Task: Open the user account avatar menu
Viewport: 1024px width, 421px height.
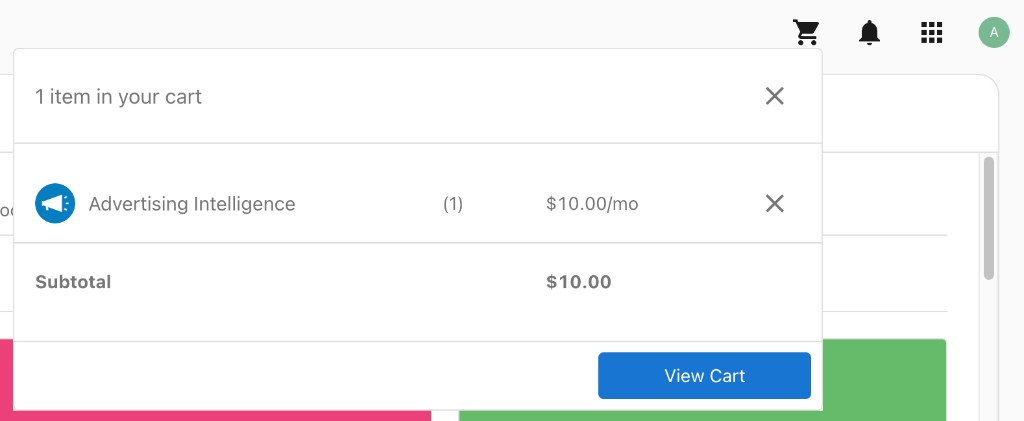Action: (x=993, y=33)
